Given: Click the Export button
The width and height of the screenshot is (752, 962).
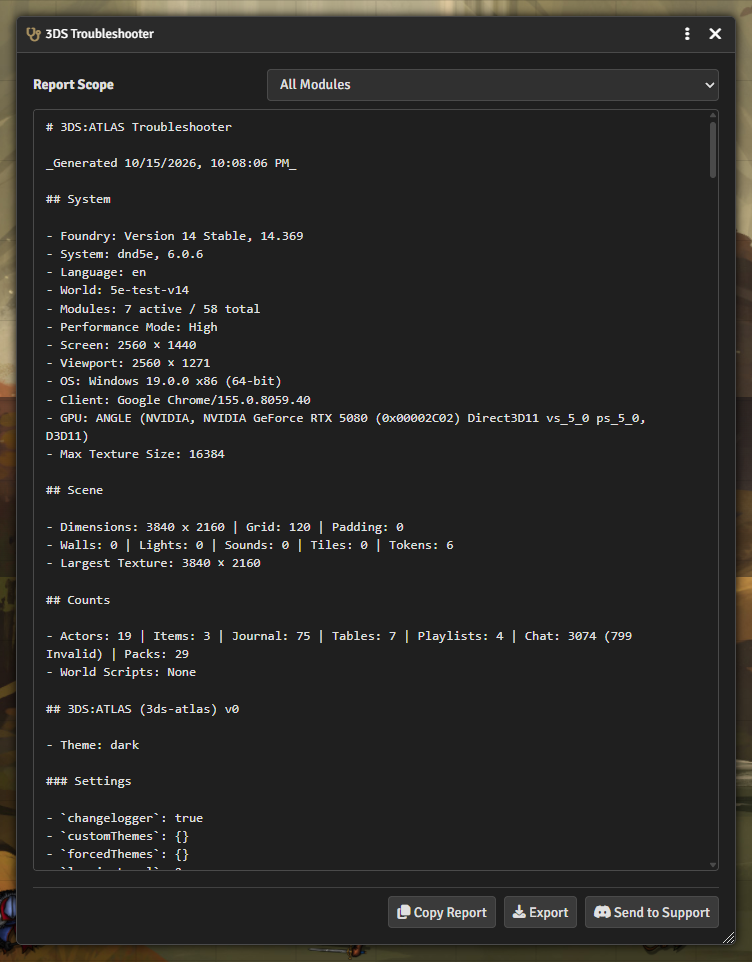Looking at the screenshot, I should point(540,912).
